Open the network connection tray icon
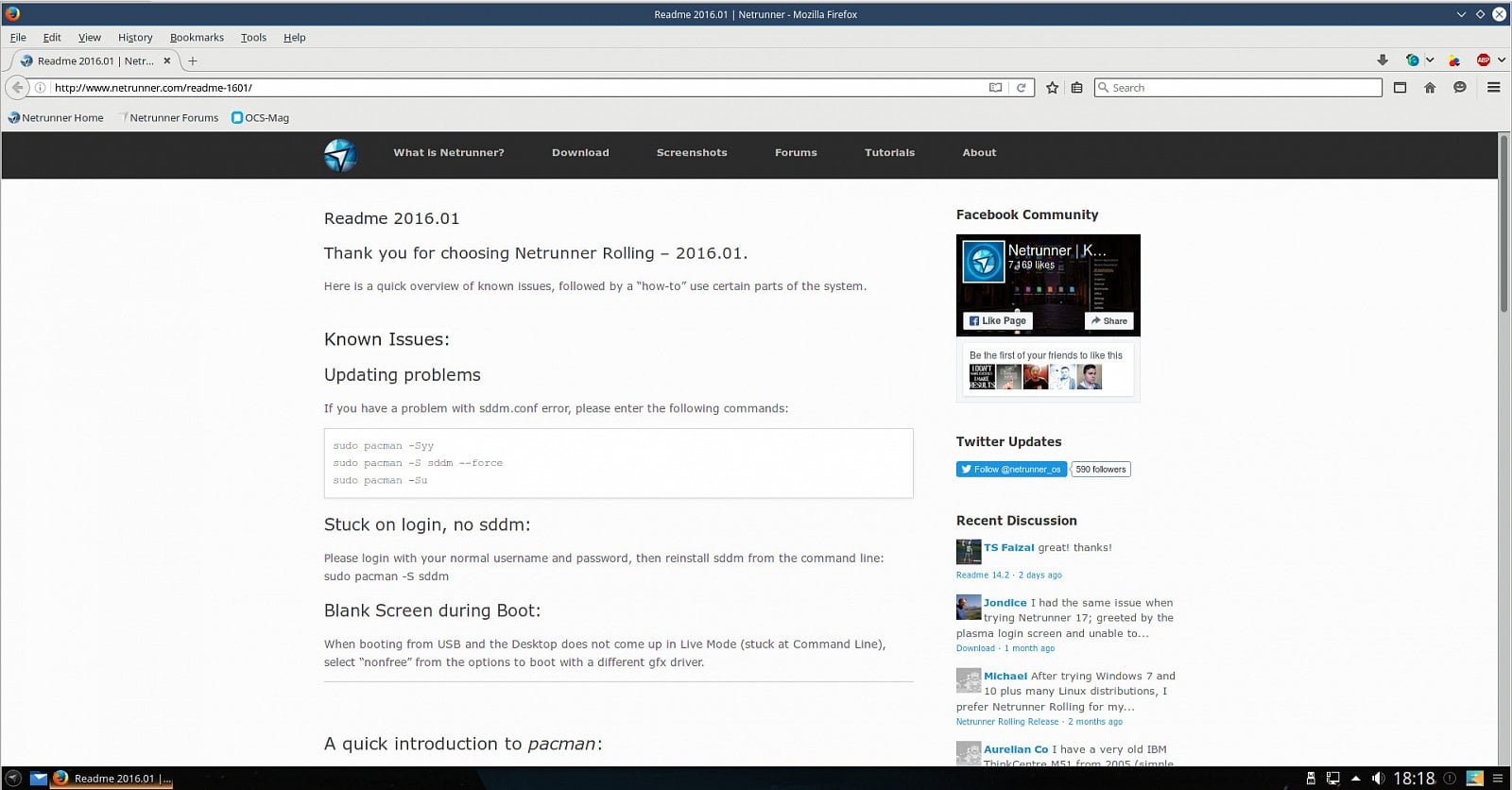Viewport: 1512px width, 790px height. 1332,779
